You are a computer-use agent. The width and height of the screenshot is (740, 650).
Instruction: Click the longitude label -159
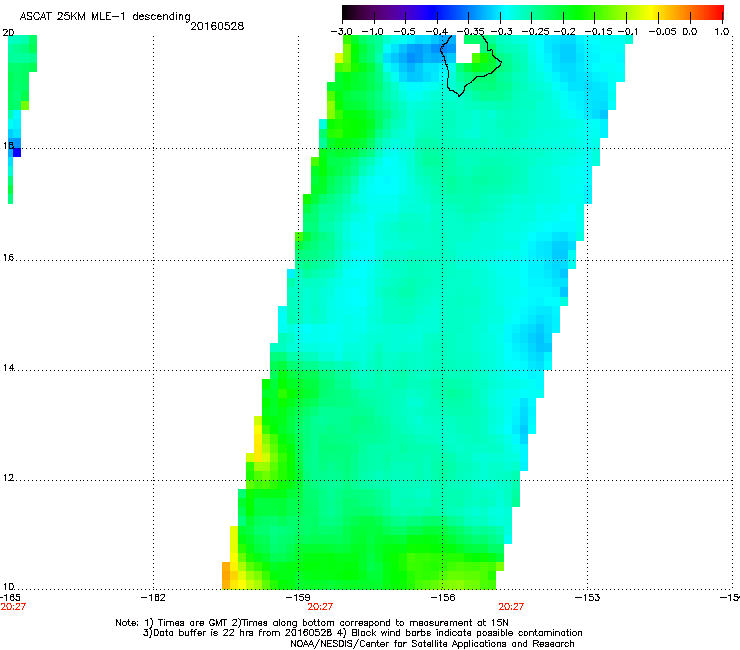point(298,598)
